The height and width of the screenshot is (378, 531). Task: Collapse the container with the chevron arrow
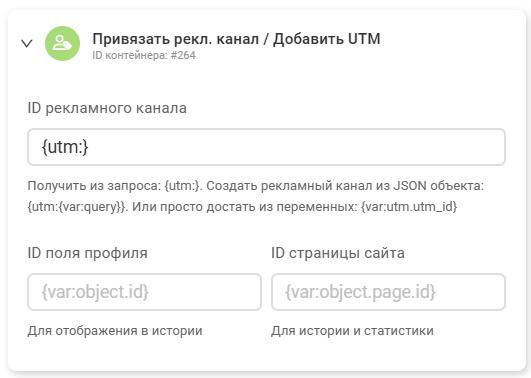tap(27, 43)
